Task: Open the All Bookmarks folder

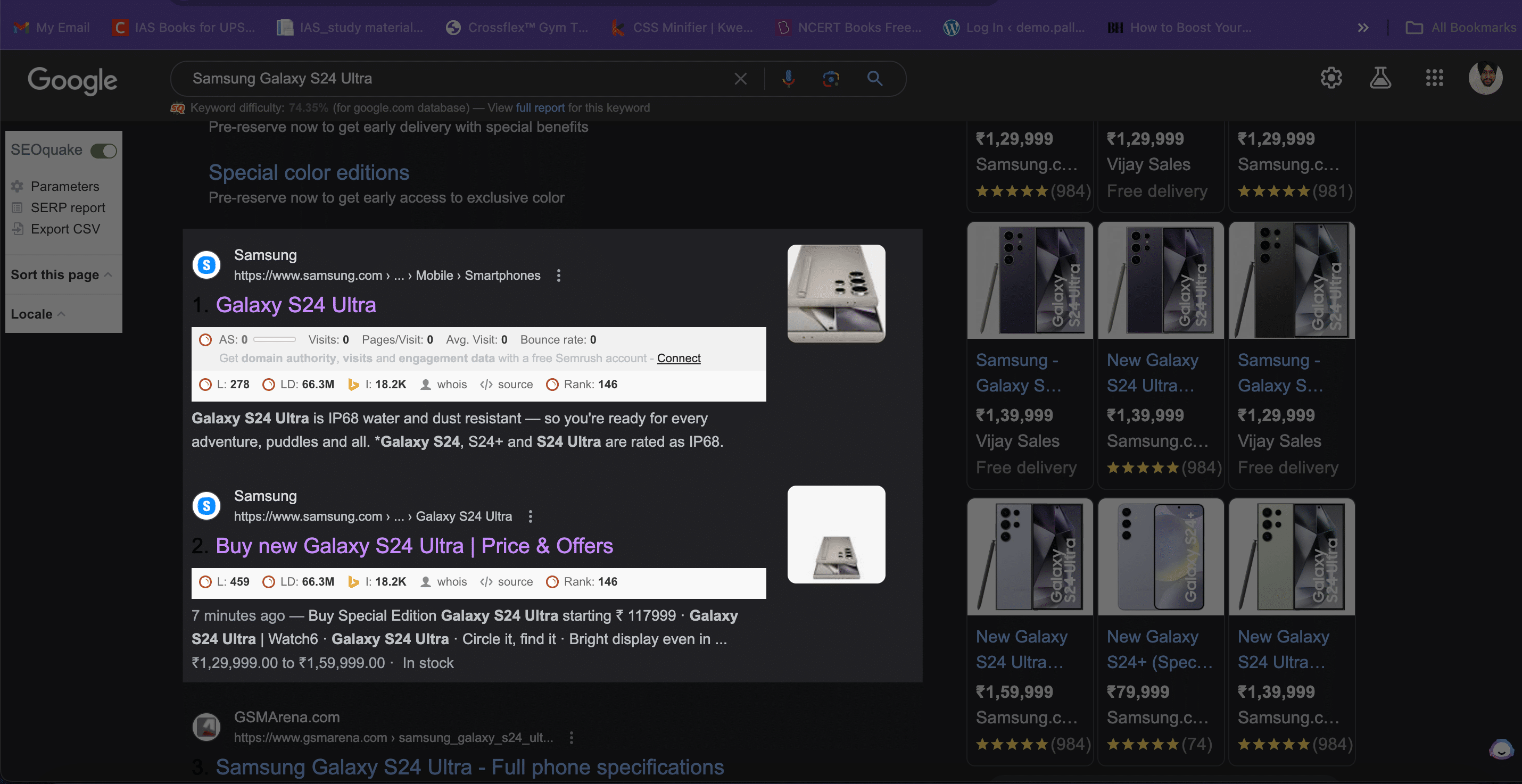Action: pos(1461,27)
